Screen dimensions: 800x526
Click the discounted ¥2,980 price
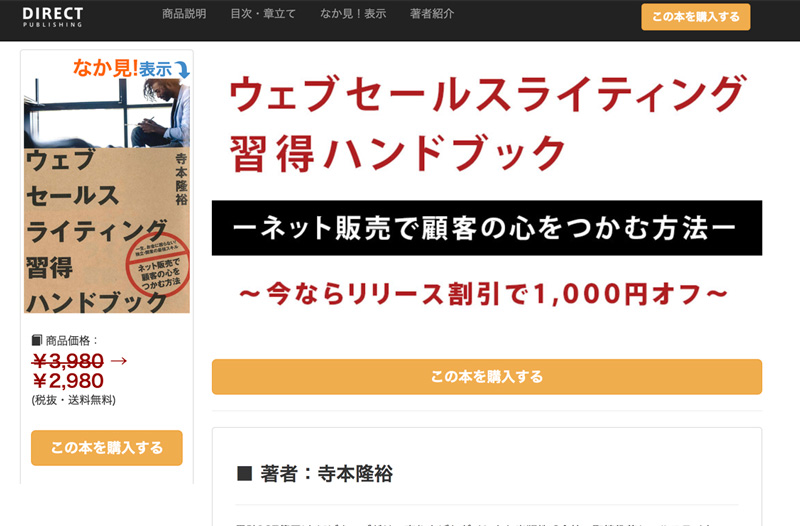click(67, 381)
